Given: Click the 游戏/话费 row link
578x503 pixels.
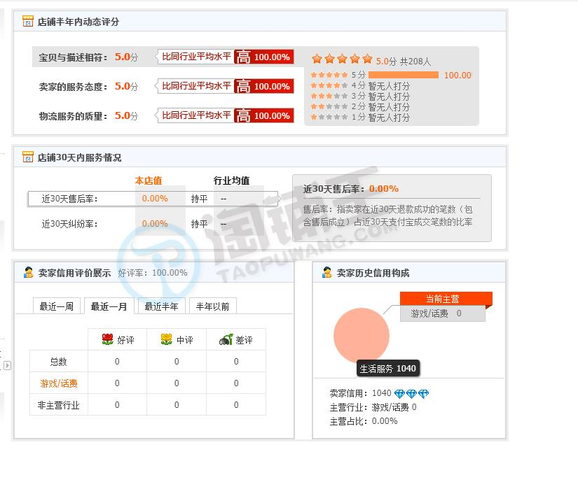Looking at the screenshot, I should 59,384.
